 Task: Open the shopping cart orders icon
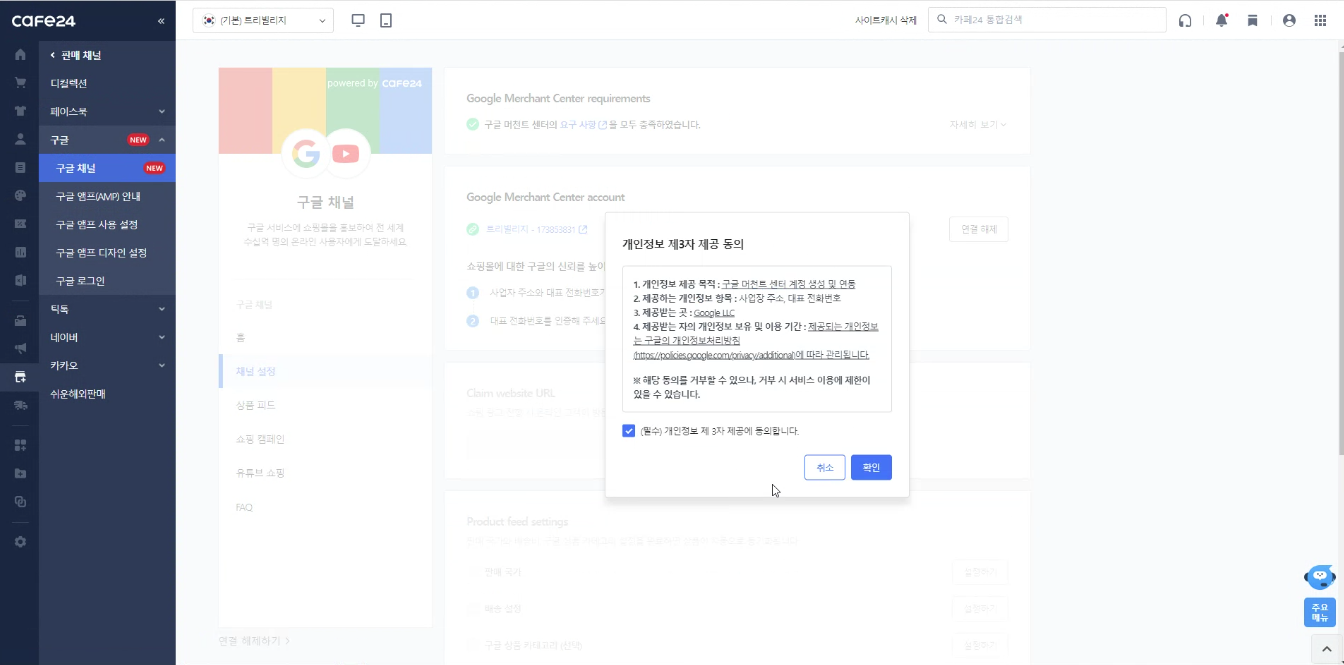[20, 82]
